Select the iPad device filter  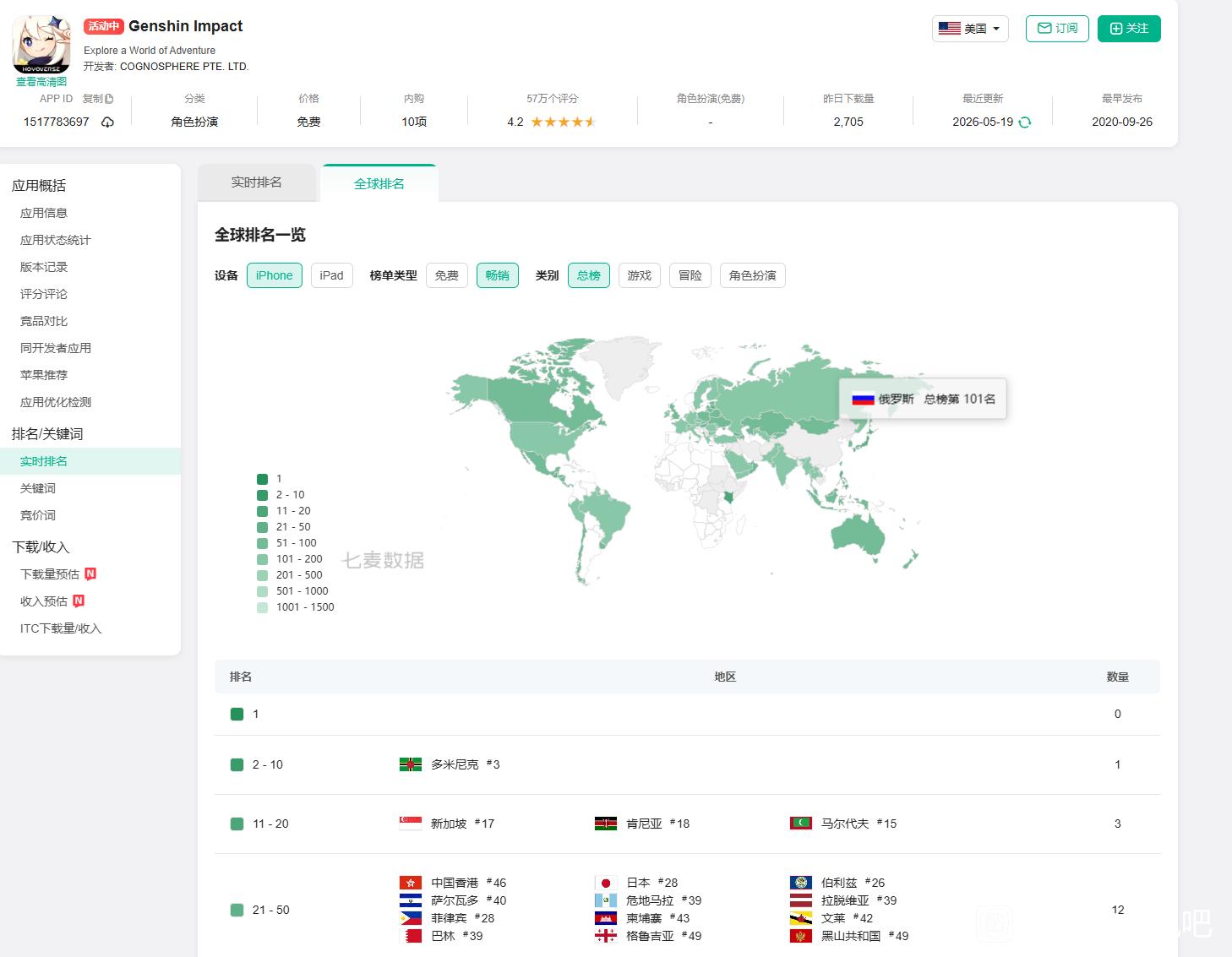[x=332, y=275]
